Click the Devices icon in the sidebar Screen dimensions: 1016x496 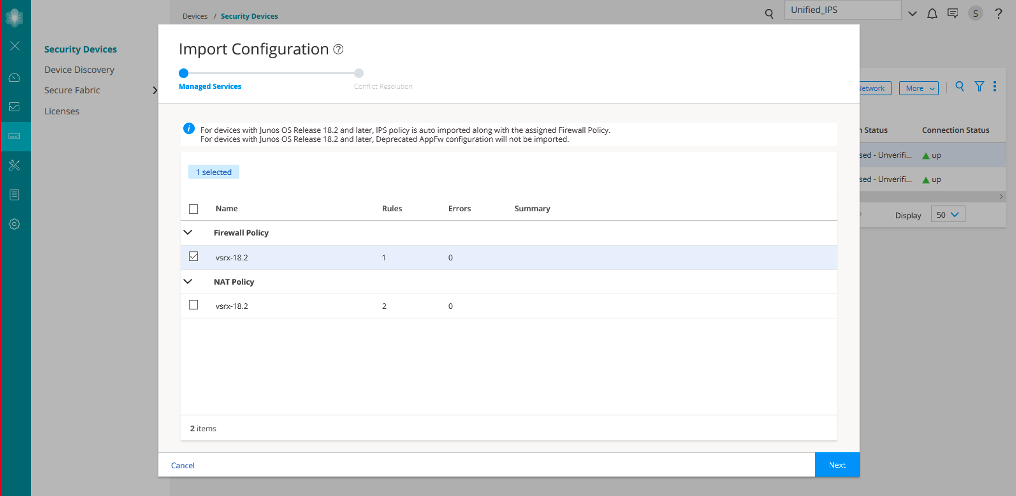14,135
